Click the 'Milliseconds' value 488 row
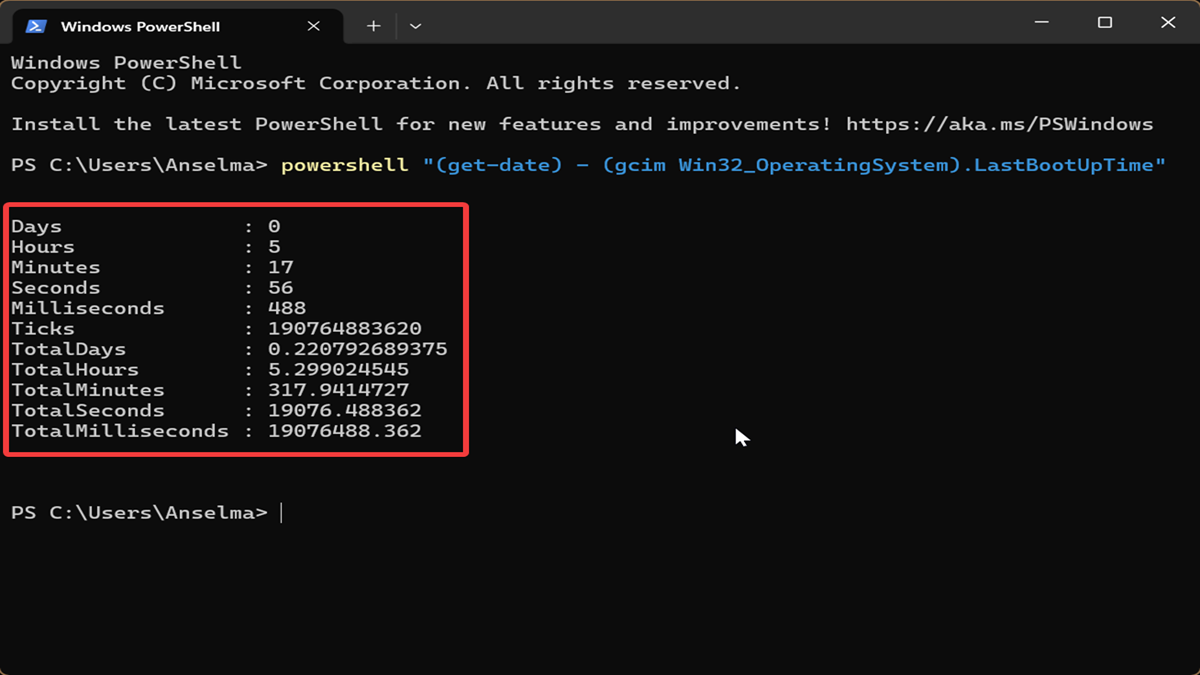The height and width of the screenshot is (675, 1200). pos(159,308)
